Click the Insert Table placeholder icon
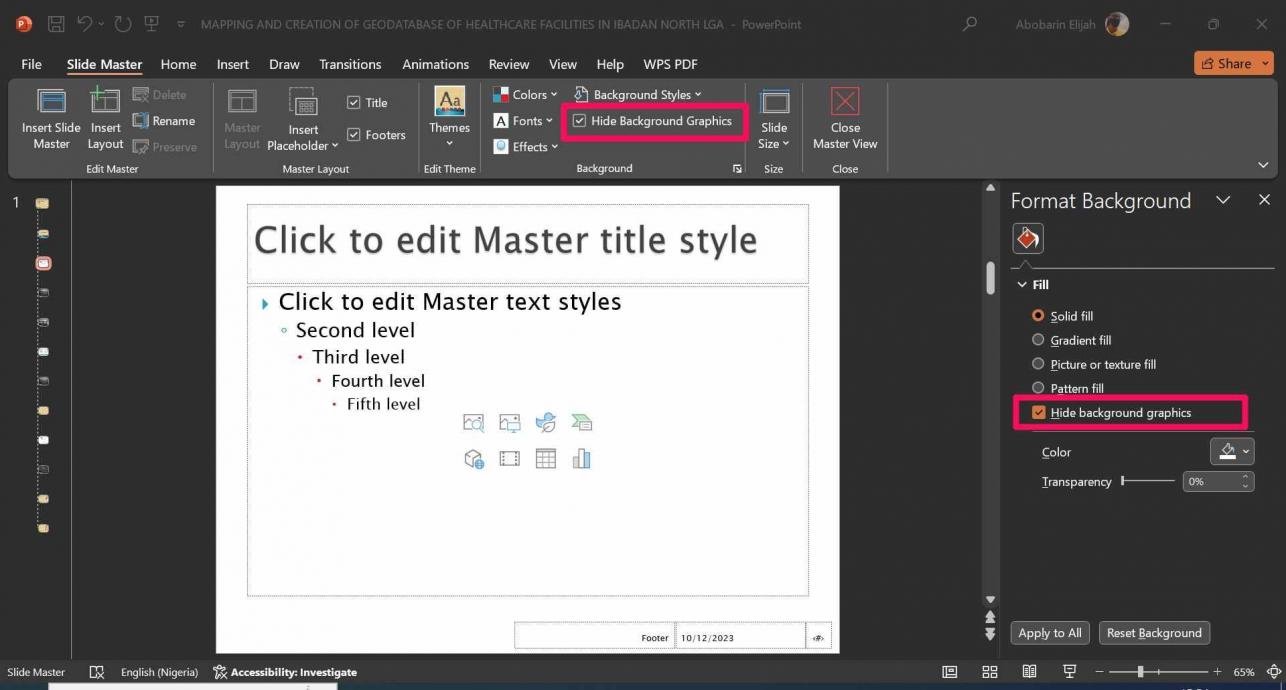1286x690 pixels. (x=545, y=459)
